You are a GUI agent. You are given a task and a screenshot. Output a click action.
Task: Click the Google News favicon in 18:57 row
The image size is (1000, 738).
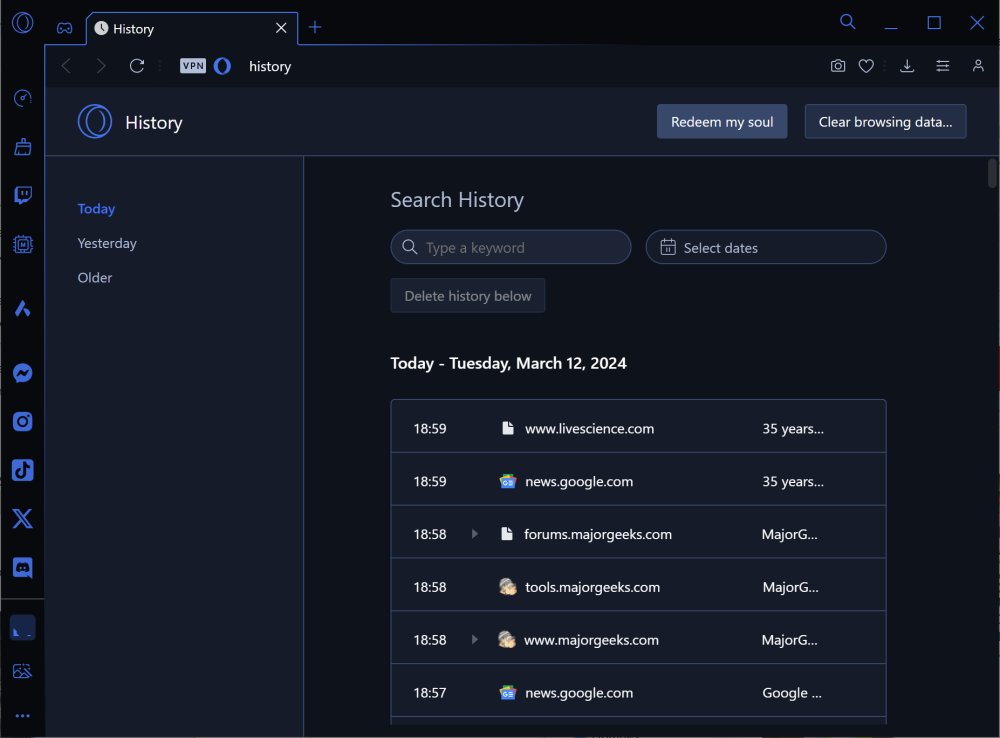(x=508, y=693)
